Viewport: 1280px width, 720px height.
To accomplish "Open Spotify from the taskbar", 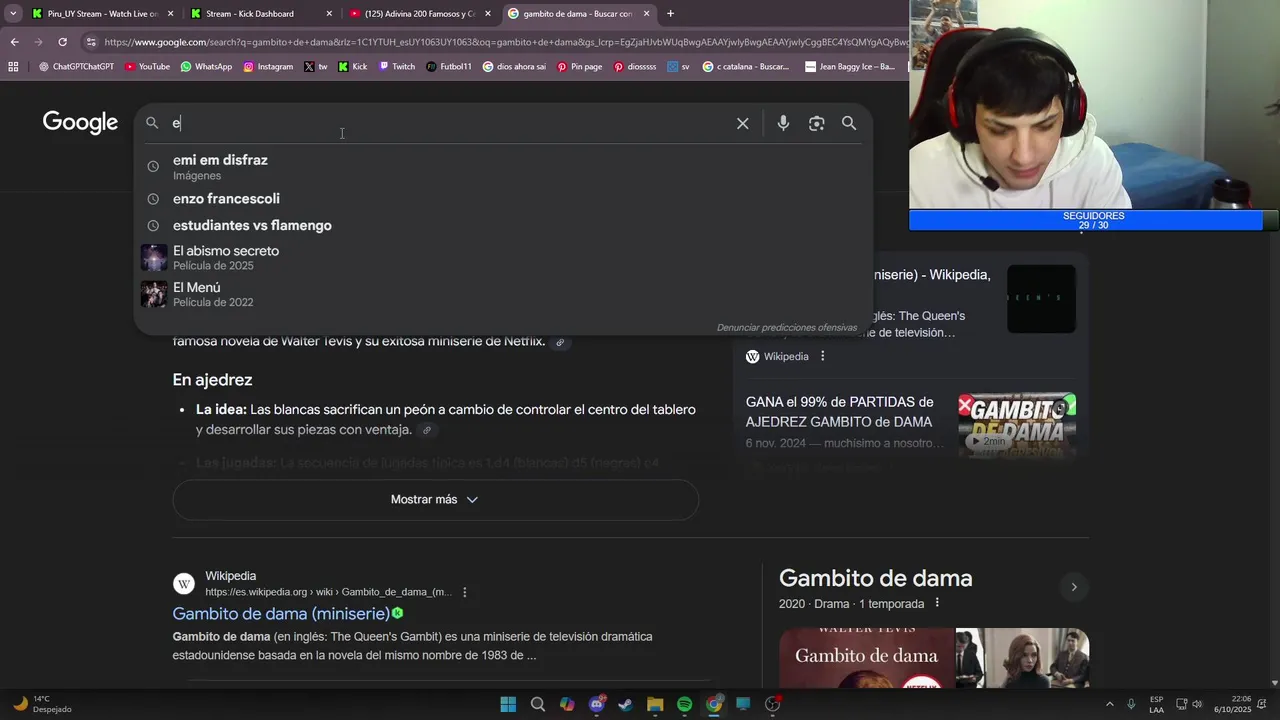I will 684,704.
